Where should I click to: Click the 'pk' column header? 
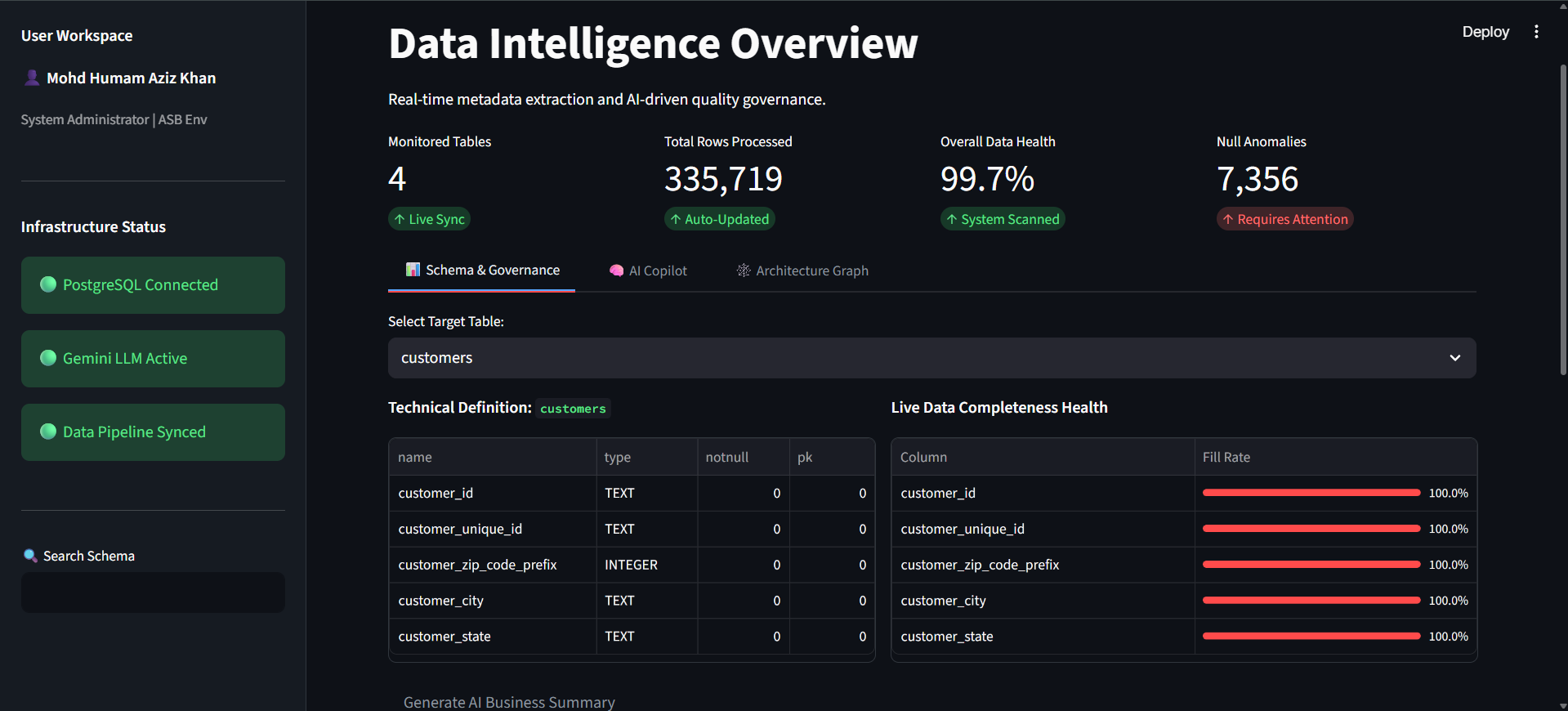[x=832, y=457]
